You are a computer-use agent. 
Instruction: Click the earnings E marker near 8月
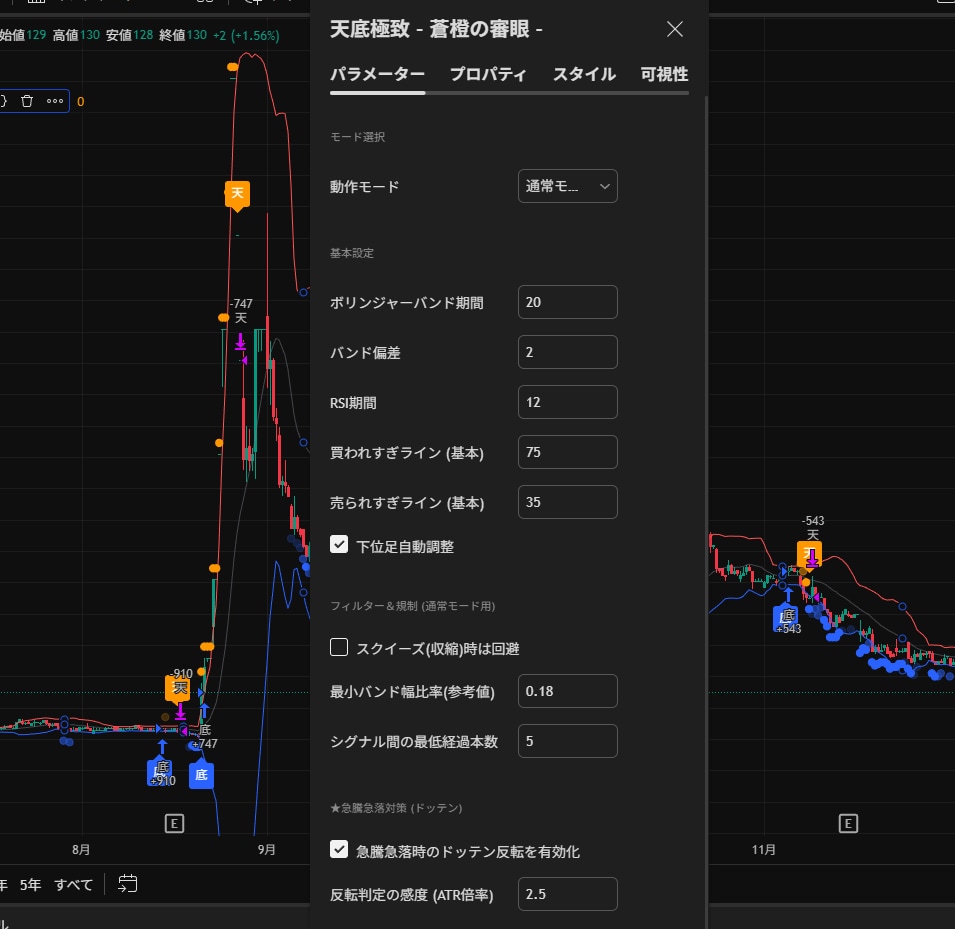(x=174, y=824)
